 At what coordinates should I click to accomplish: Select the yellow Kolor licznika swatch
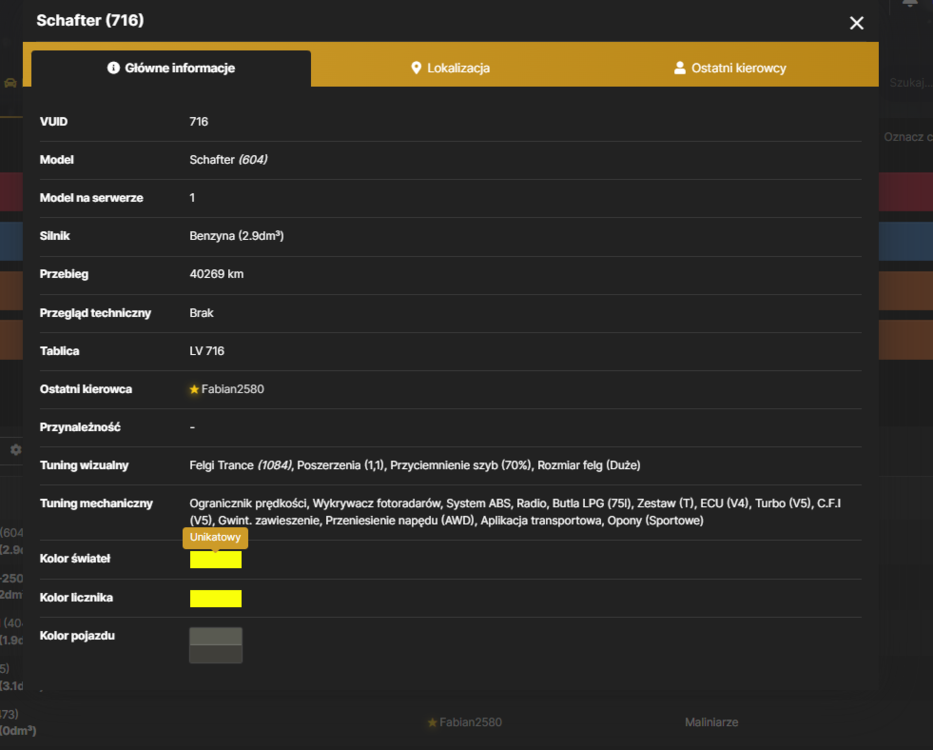pos(215,598)
